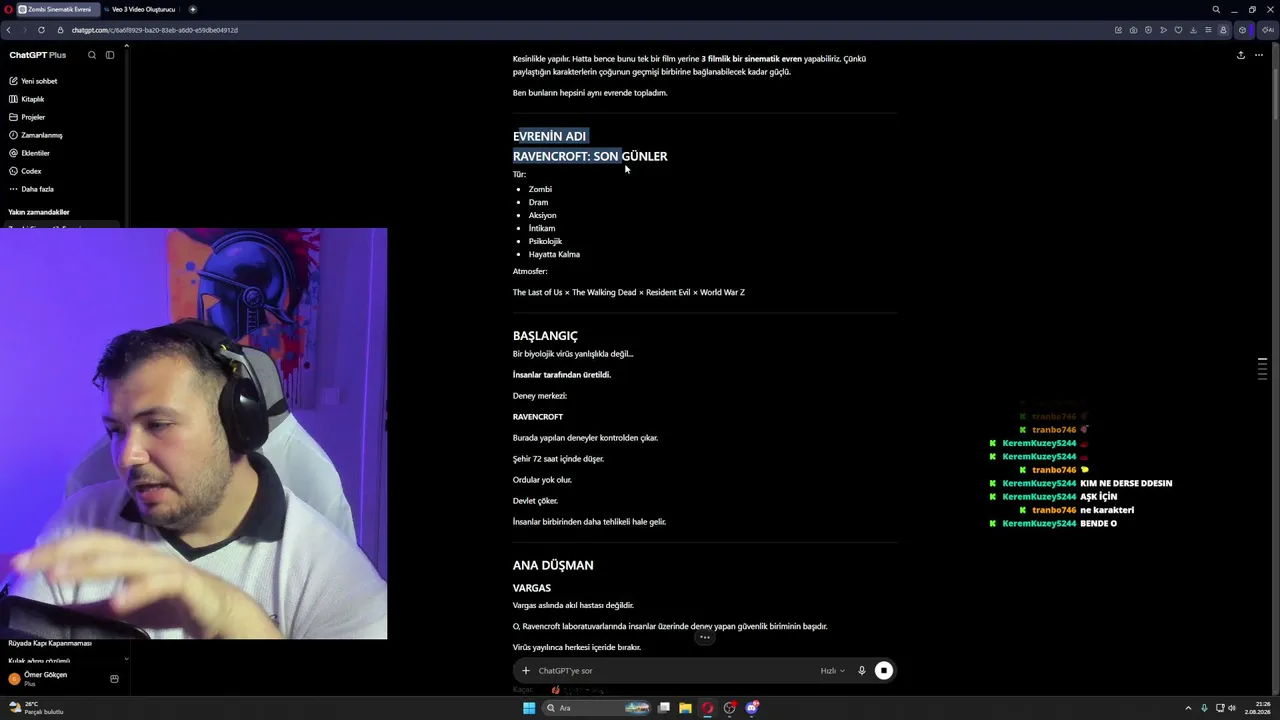Click the ChatGPT'ye sor message field

(675, 671)
